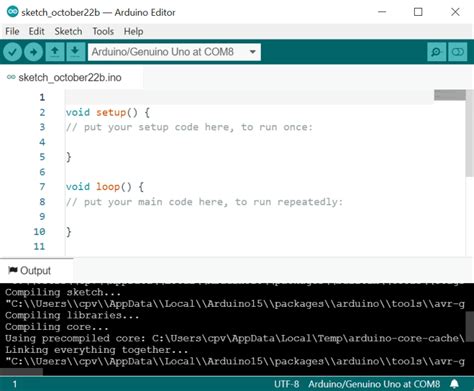This screenshot has width=474, height=391.
Task: Open the Sketch menu
Action: click(68, 31)
